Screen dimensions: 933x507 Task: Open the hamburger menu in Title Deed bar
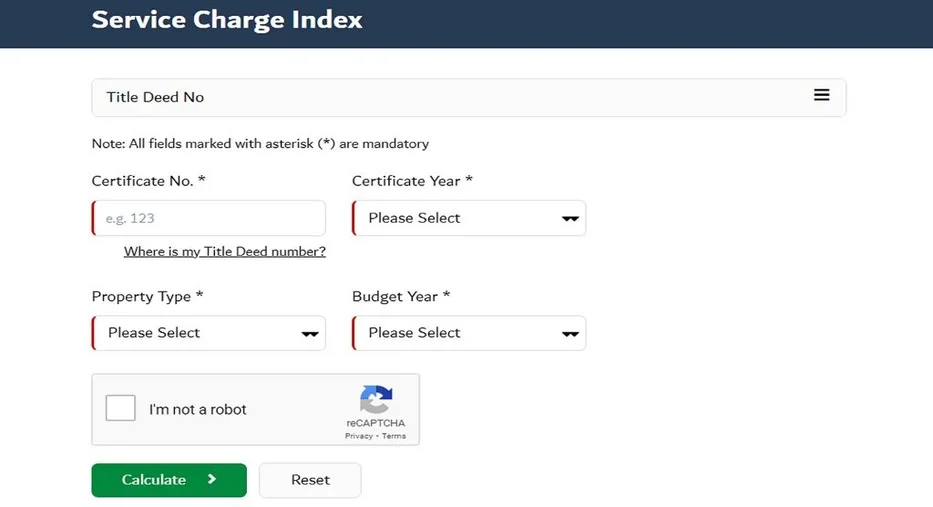click(x=821, y=95)
